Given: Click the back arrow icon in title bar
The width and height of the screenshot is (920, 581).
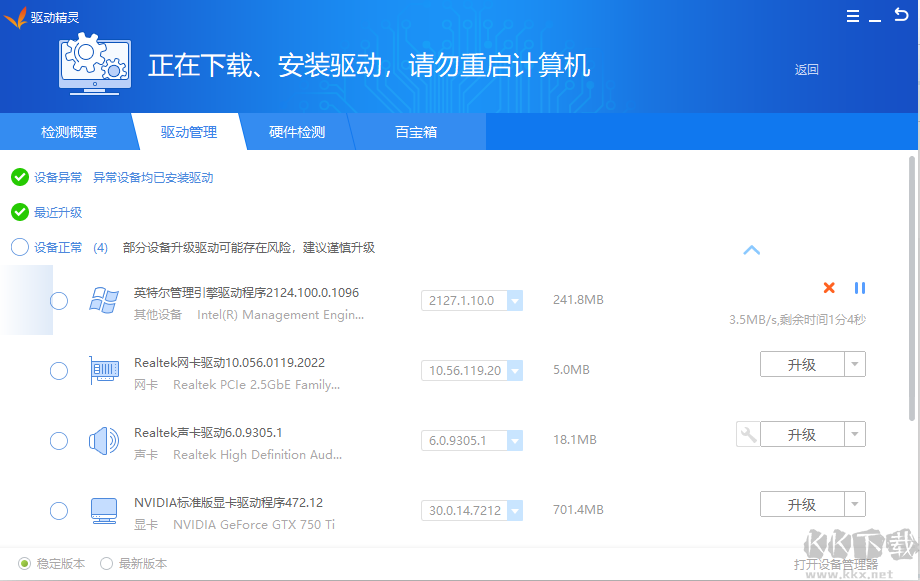Looking at the screenshot, I should pyautogui.click(x=901, y=16).
